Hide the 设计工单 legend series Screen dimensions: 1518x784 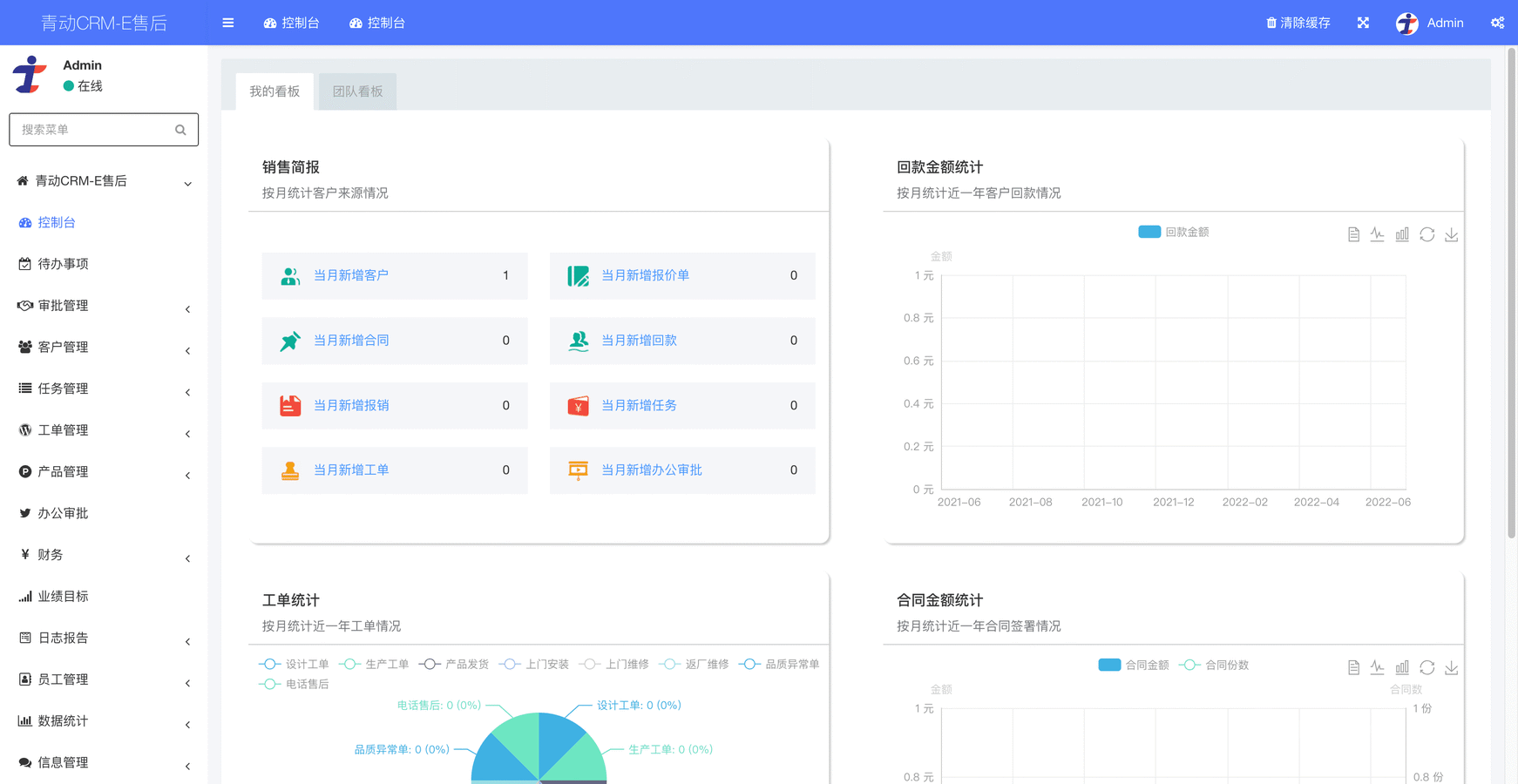(294, 664)
